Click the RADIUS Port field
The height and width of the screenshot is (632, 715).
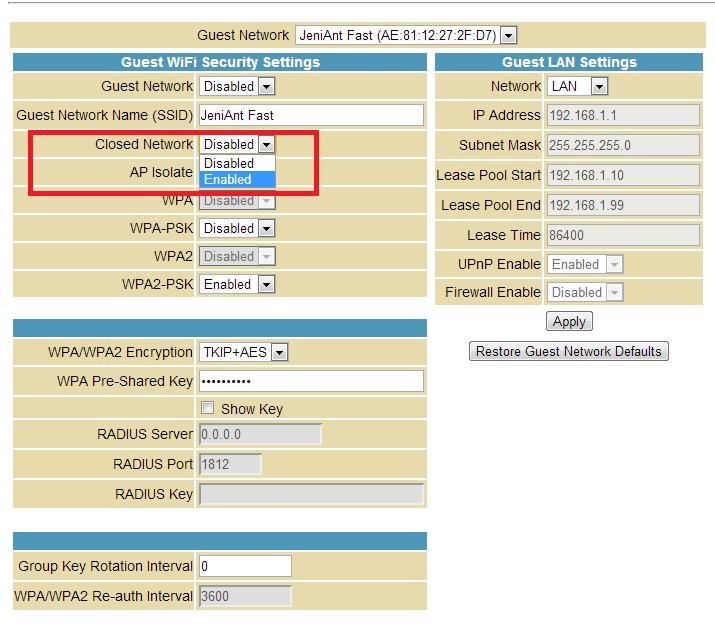click(x=230, y=464)
